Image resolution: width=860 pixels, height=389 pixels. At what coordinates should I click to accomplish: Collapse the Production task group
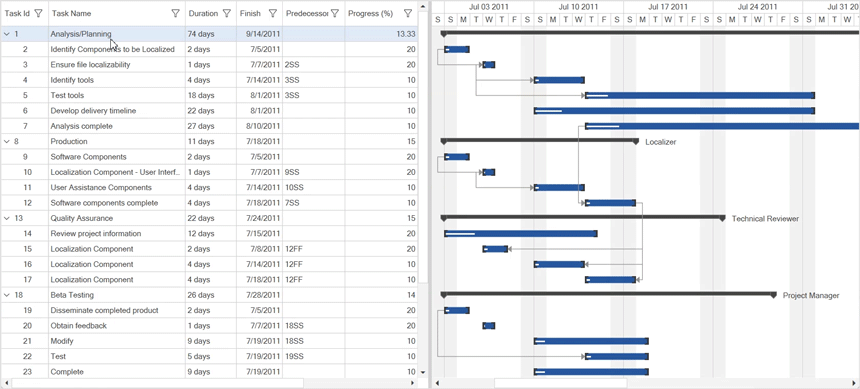click(x=7, y=142)
